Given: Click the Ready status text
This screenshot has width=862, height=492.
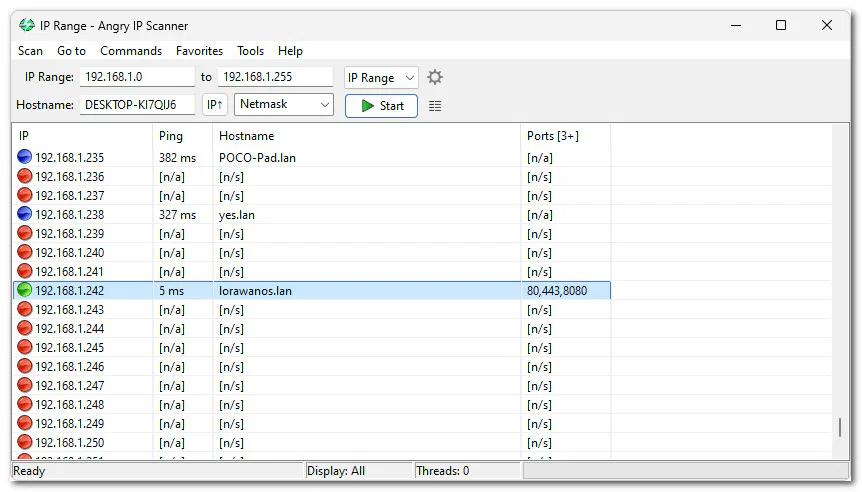Looking at the screenshot, I should click(x=29, y=471).
